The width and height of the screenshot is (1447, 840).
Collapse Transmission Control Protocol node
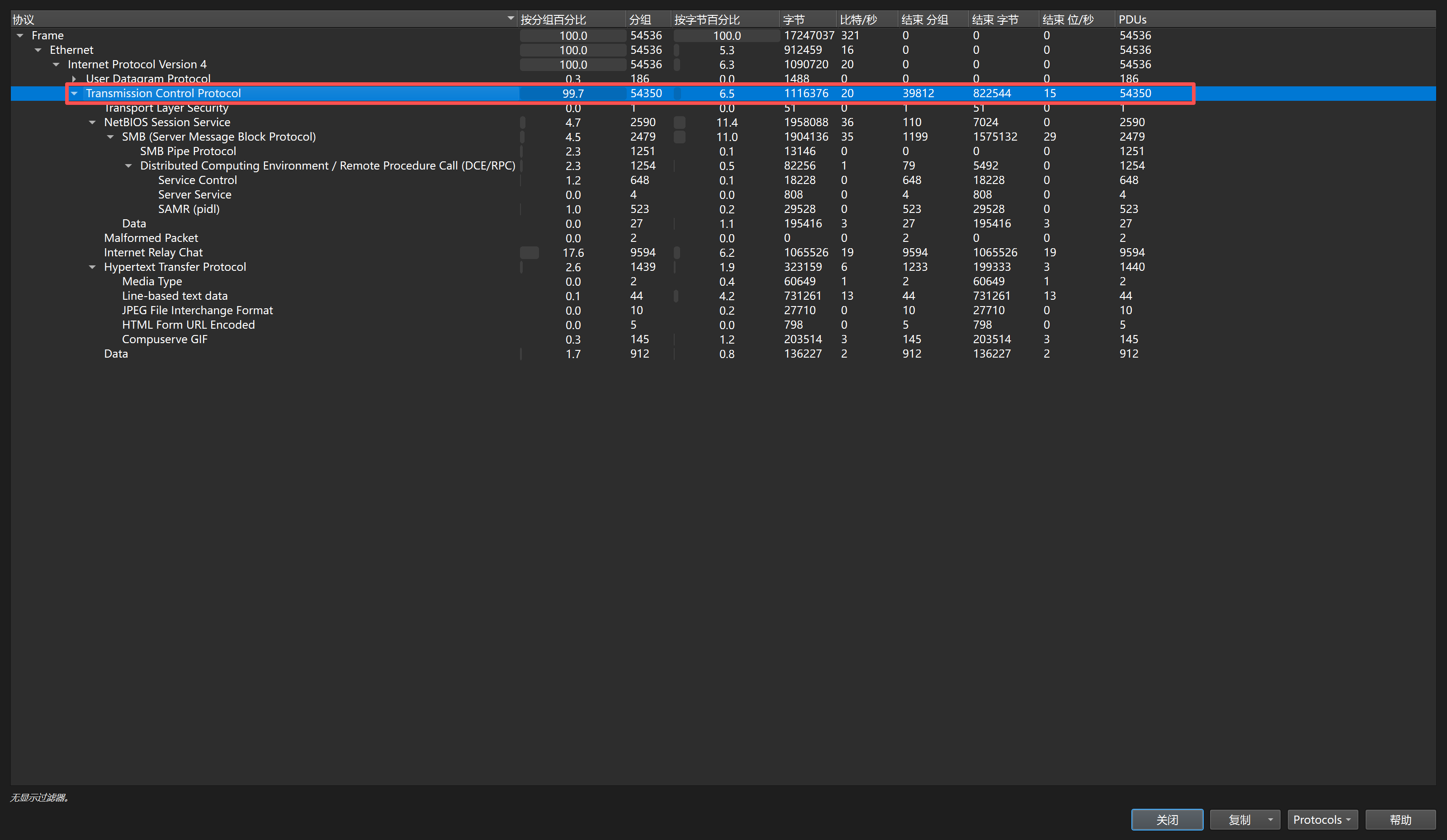pos(74,94)
